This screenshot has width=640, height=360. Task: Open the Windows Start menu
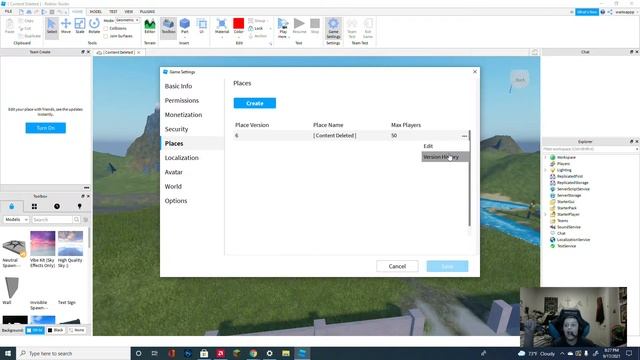8,353
